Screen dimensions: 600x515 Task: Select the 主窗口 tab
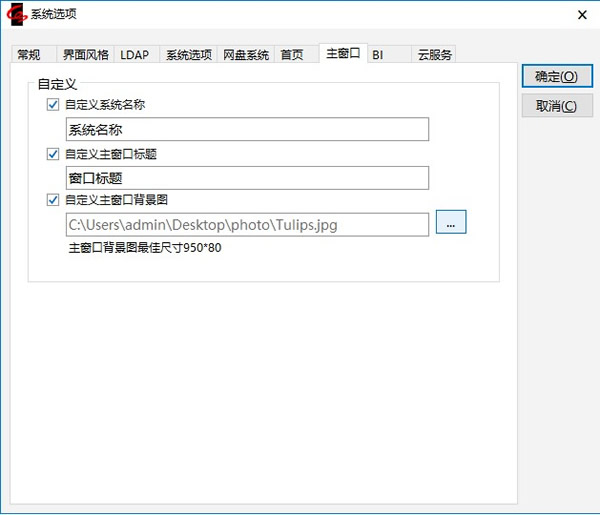pos(342,54)
